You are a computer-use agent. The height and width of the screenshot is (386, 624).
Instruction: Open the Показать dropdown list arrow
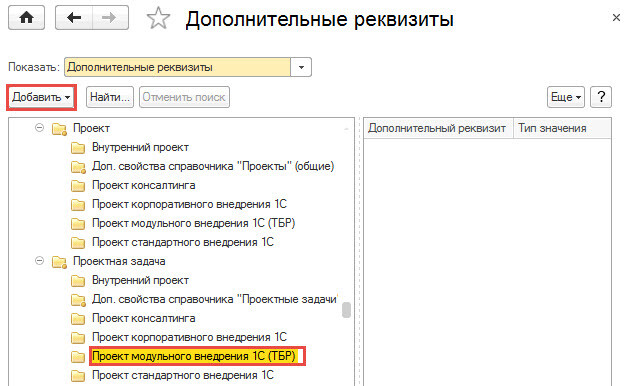[x=301, y=67]
